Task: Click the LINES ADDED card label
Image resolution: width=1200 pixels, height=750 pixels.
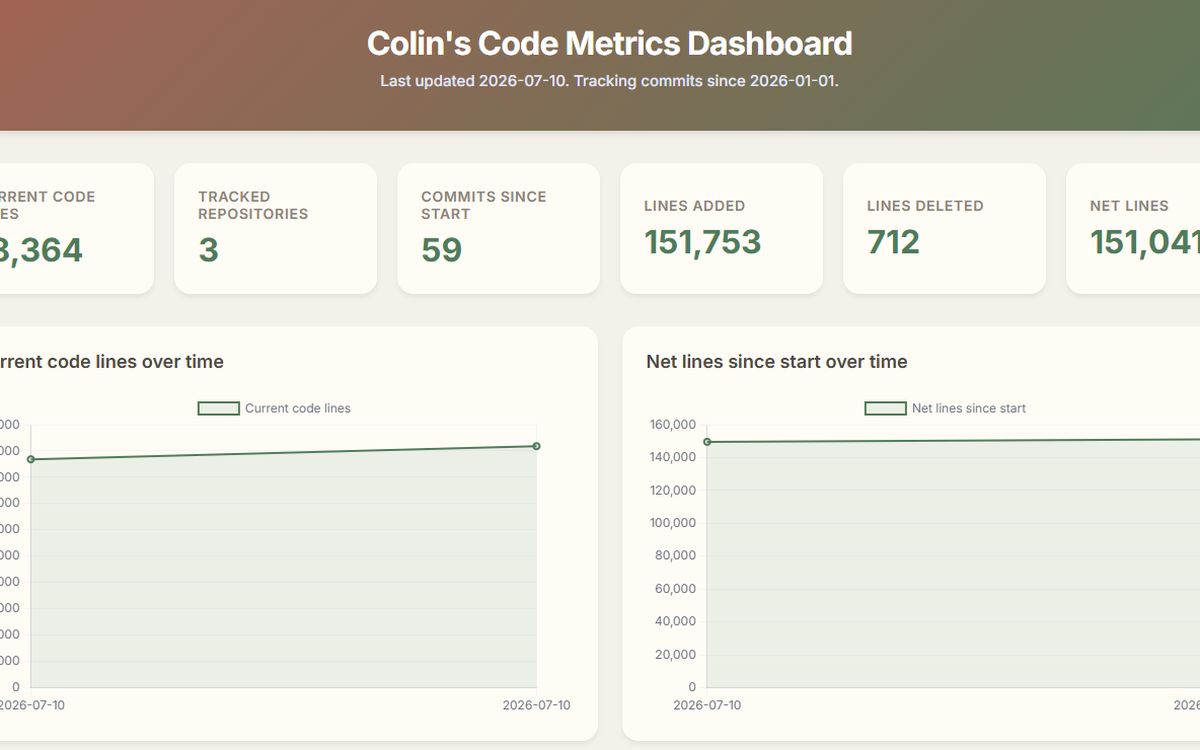Action: coord(695,206)
